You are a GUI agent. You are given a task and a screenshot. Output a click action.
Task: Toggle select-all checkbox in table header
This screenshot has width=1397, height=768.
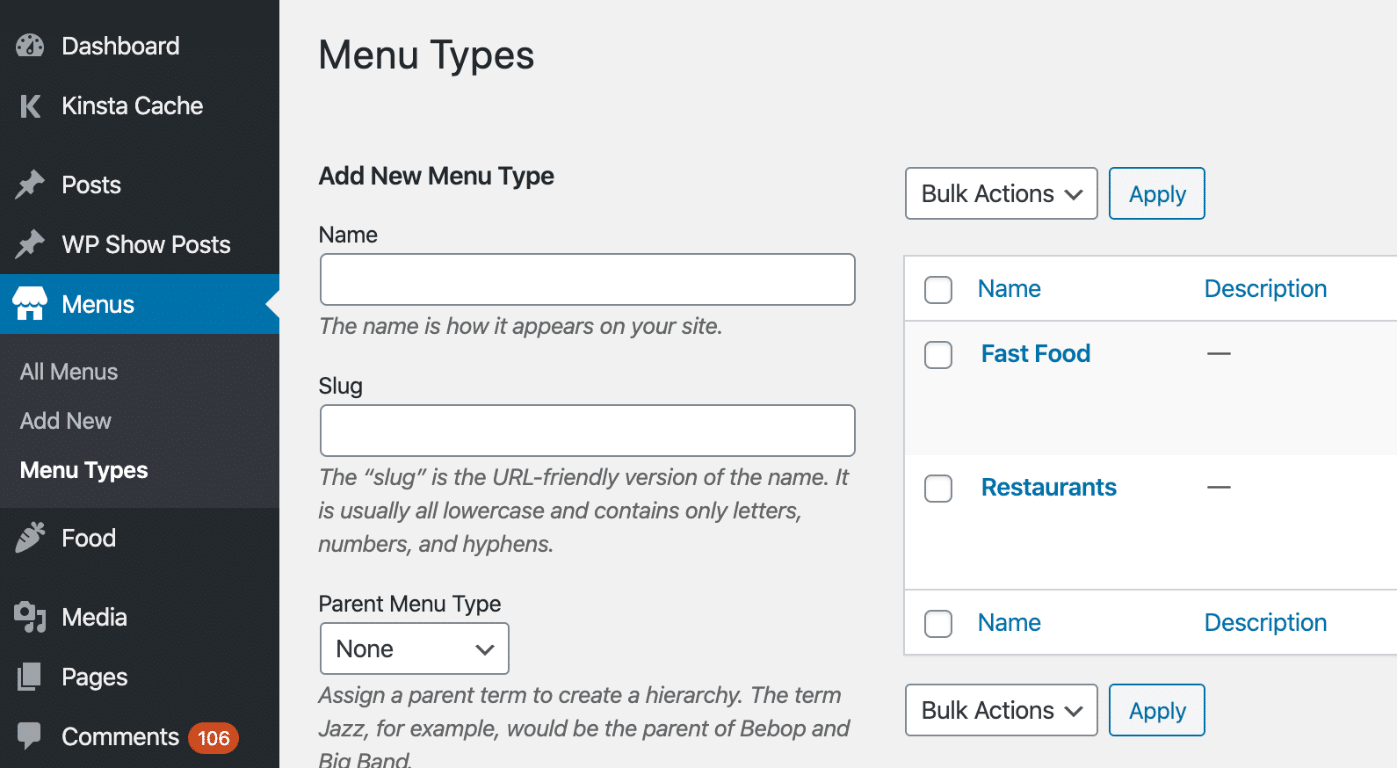tap(938, 290)
